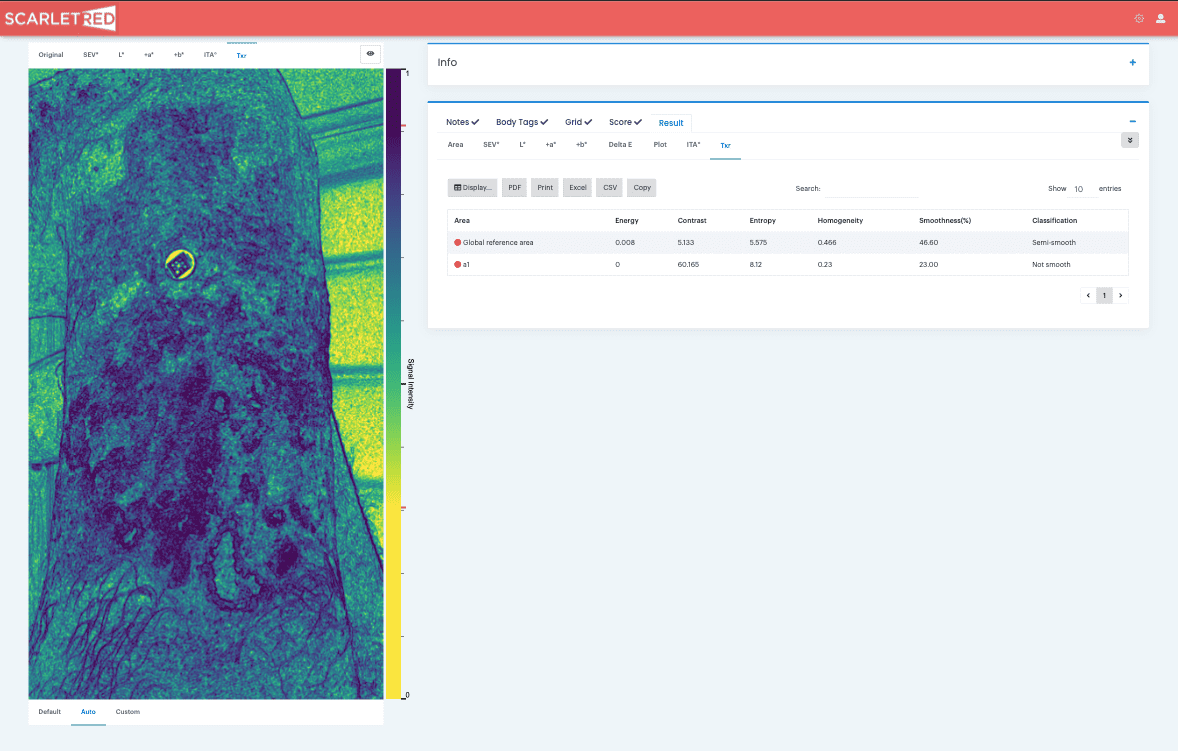Screen dimensions: 1178x751
Task: Select the Global reference area row
Action: (787, 243)
